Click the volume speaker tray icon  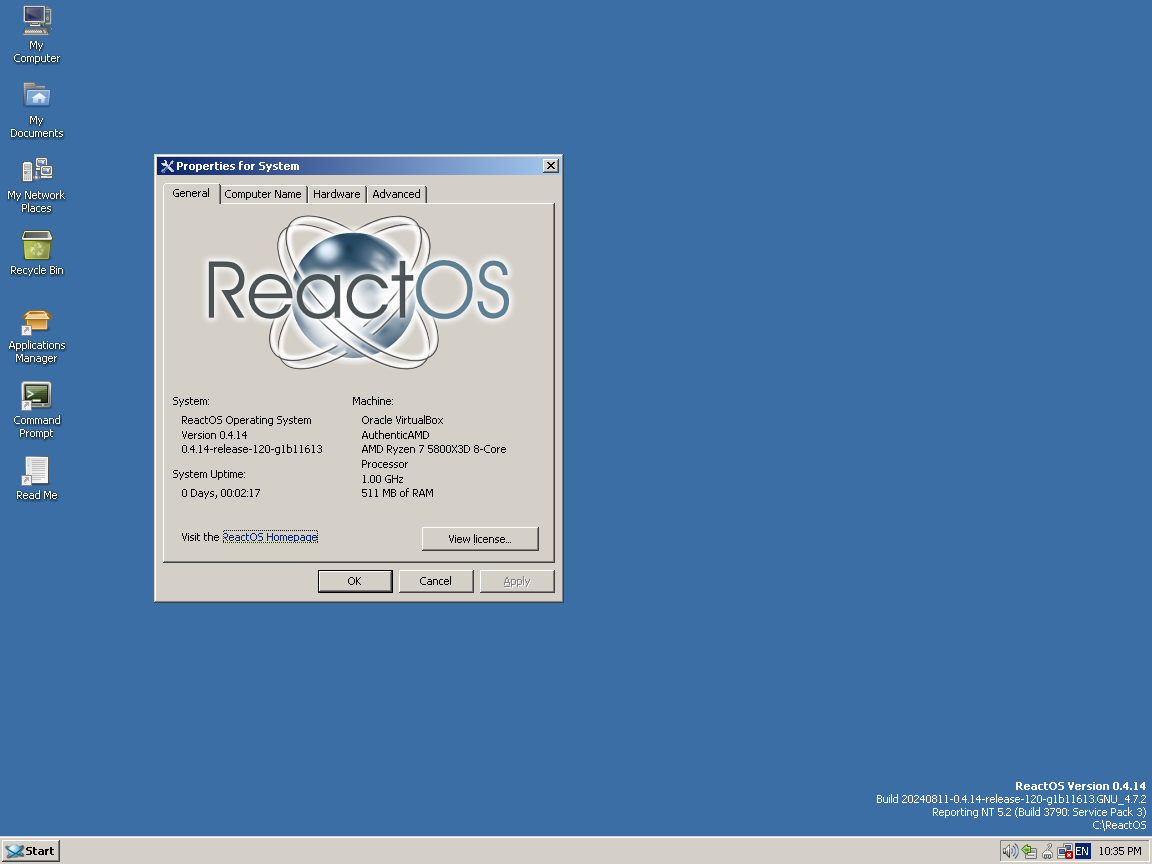point(1010,851)
